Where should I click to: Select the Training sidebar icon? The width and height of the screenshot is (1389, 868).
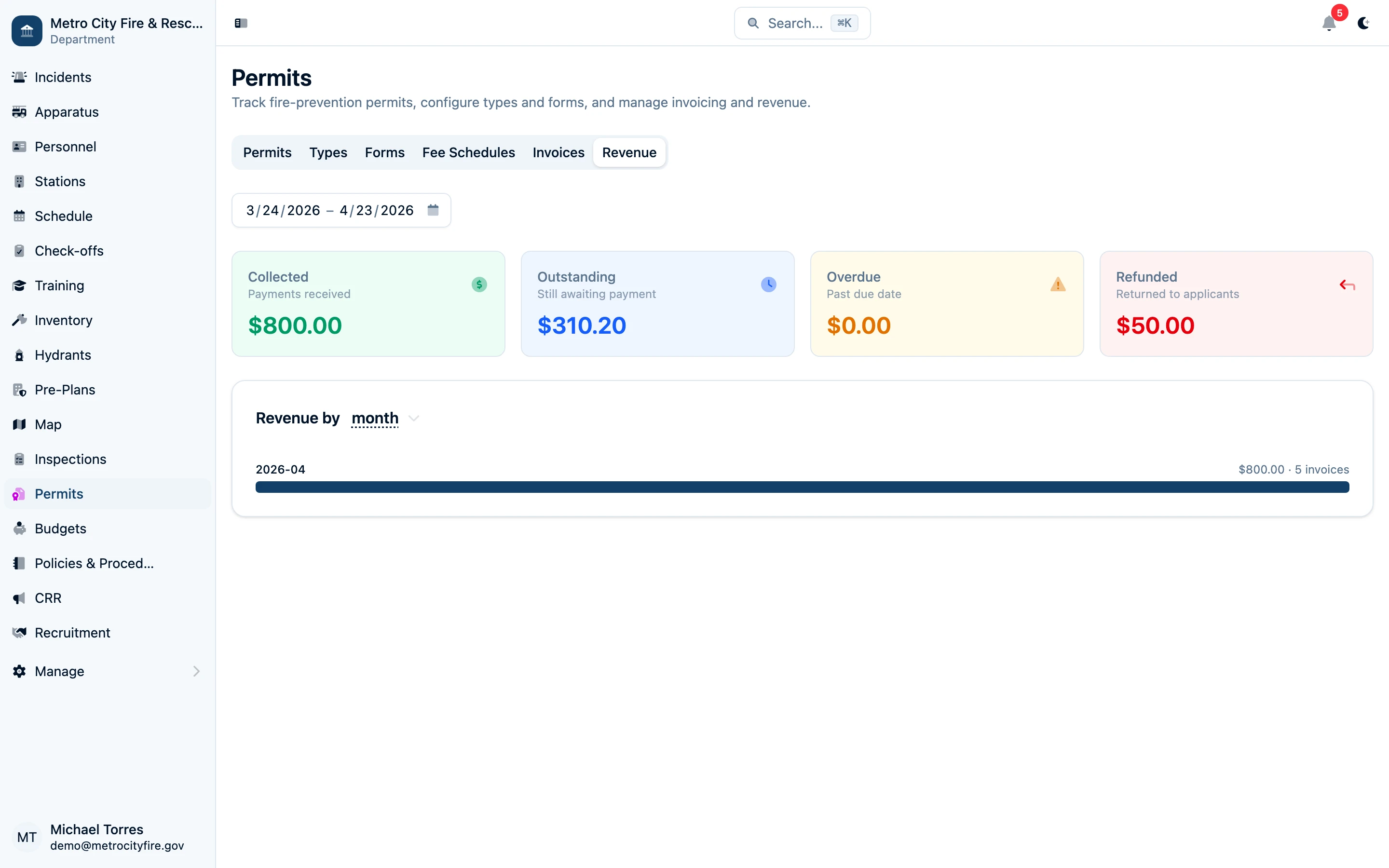(x=19, y=285)
